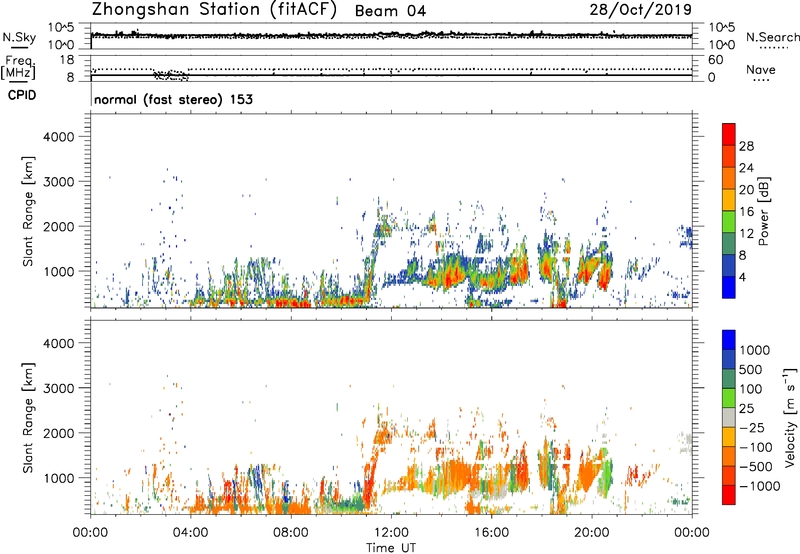This screenshot has width=800, height=554.
Task: Click the '08:00' time axis label
Action: (x=291, y=533)
